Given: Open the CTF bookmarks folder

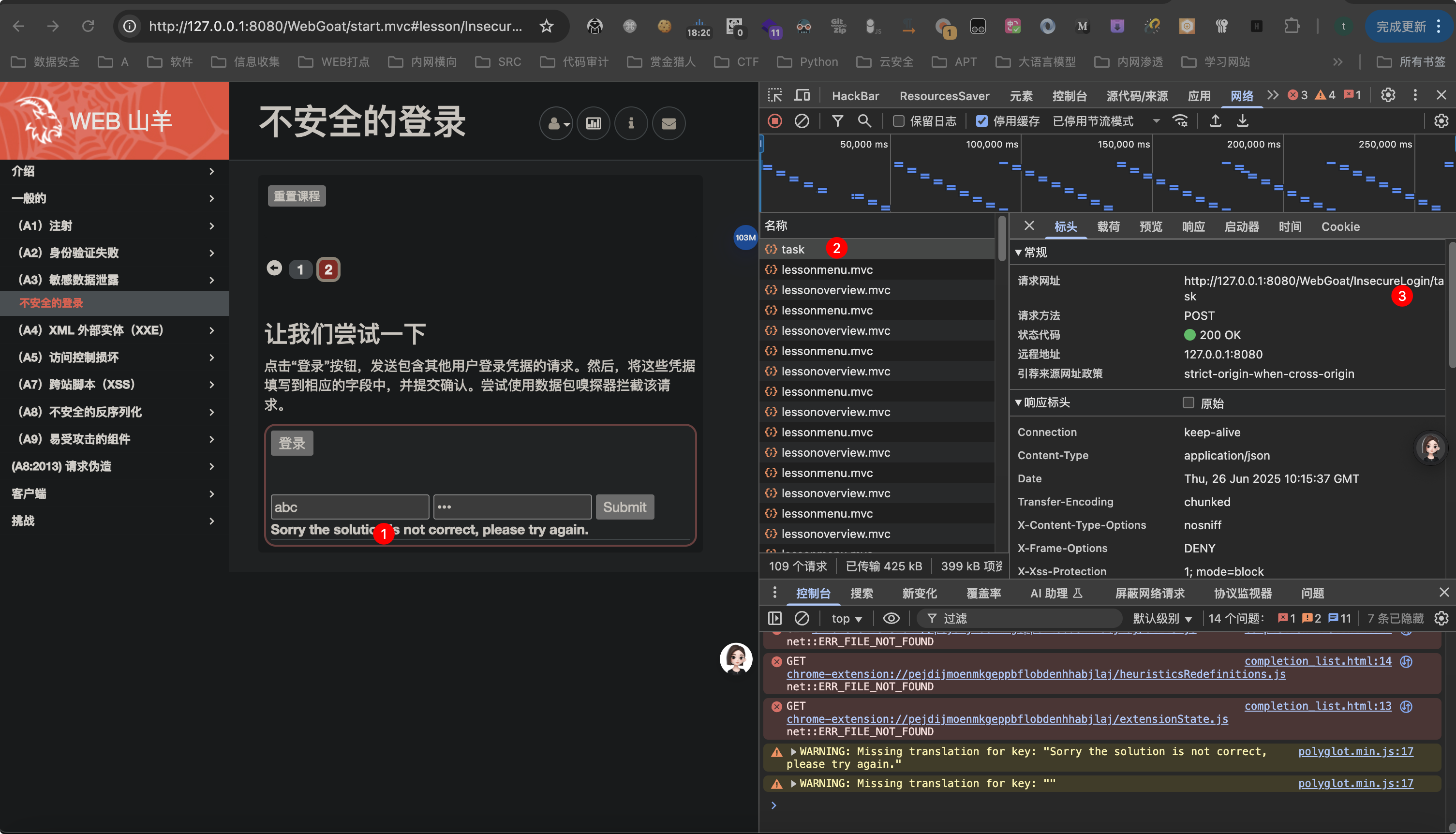Looking at the screenshot, I should 737,61.
